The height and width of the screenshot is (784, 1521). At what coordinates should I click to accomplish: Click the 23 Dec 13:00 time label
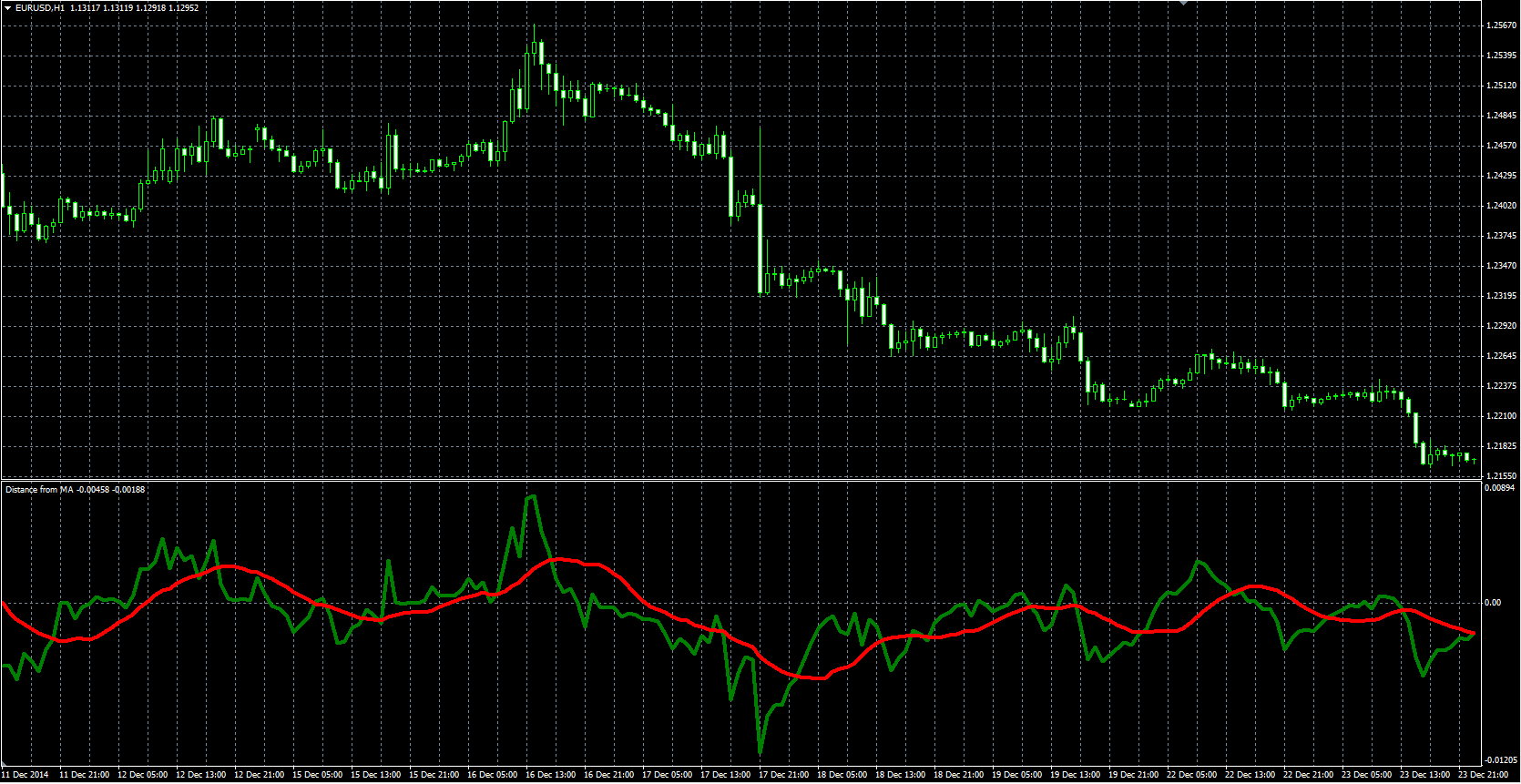[1424, 775]
